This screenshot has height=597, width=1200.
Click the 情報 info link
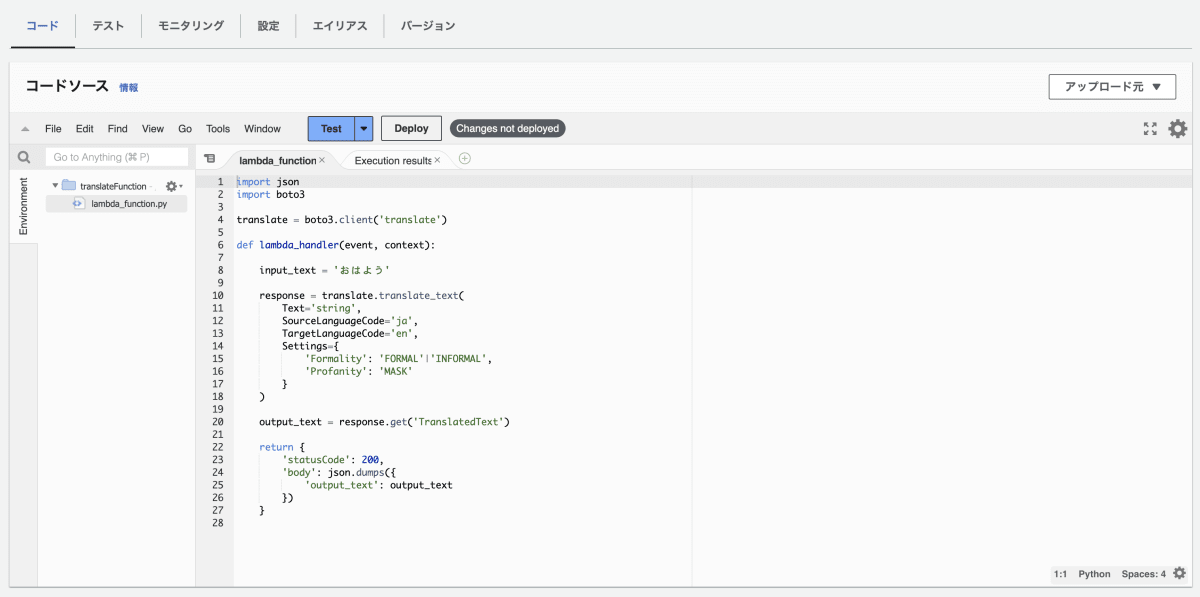tap(129, 88)
